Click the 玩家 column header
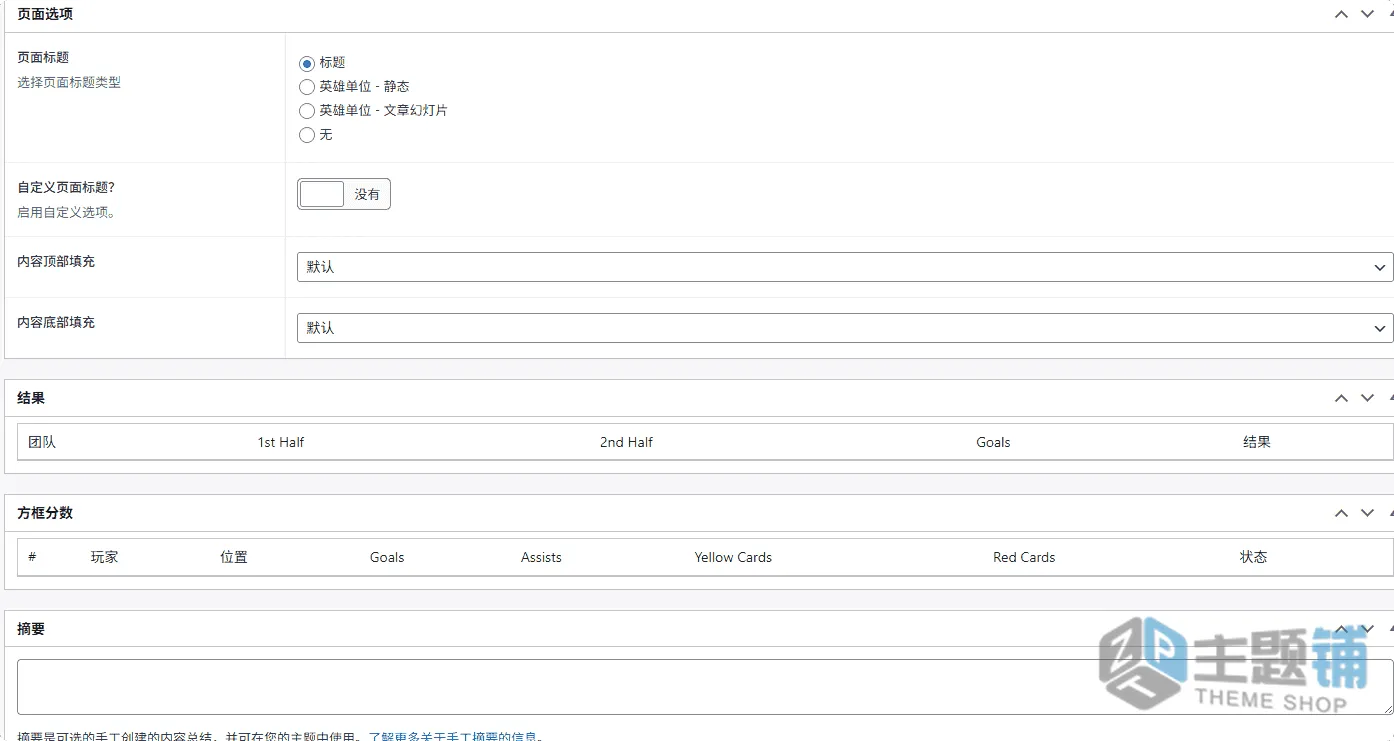Viewport: 1394px width, 741px height. pyautogui.click(x=104, y=557)
